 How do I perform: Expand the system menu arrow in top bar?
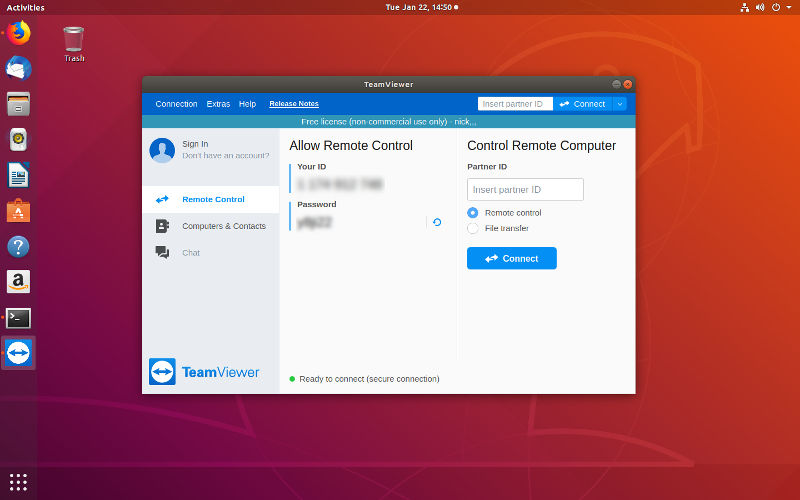[x=789, y=8]
